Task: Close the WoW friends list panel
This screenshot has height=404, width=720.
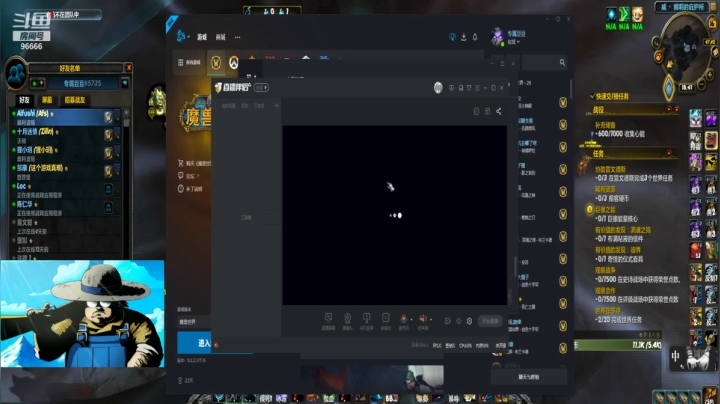Action: [x=129, y=68]
